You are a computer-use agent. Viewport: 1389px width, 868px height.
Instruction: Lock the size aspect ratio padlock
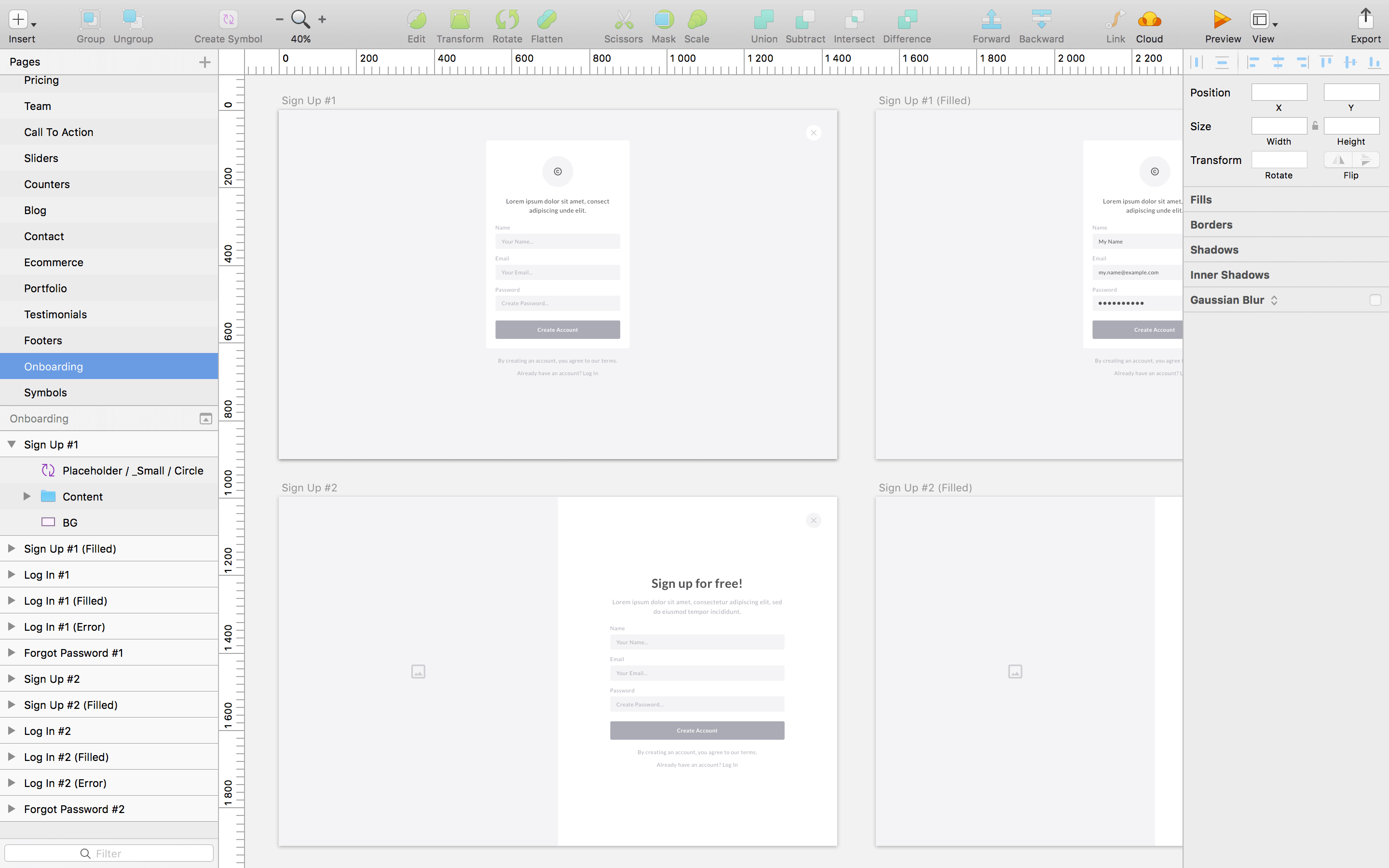point(1315,126)
